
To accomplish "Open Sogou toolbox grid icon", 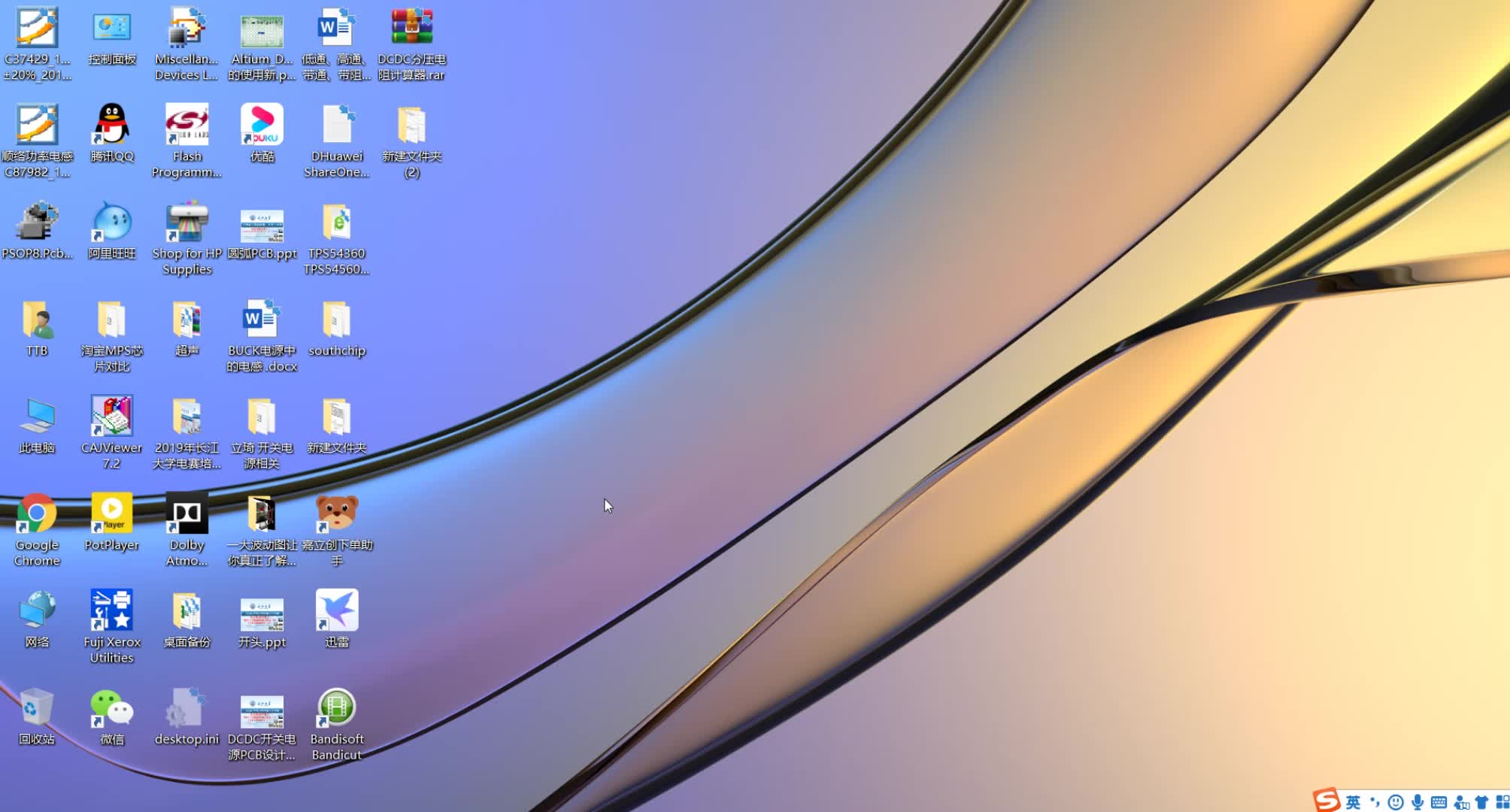I will click(1502, 802).
